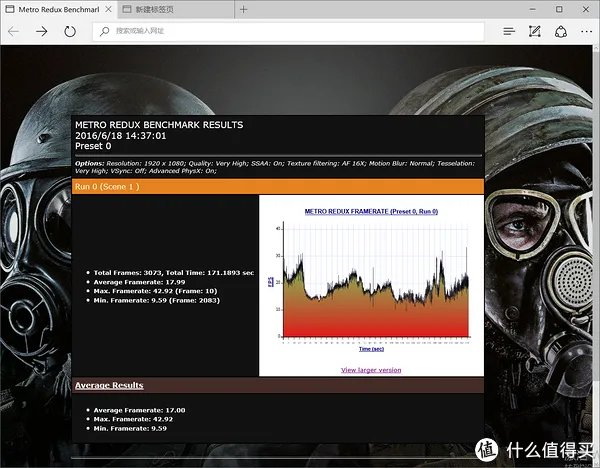
Task: Open the METRO REDUX FRAMERATE chart title link
Action: (371, 211)
